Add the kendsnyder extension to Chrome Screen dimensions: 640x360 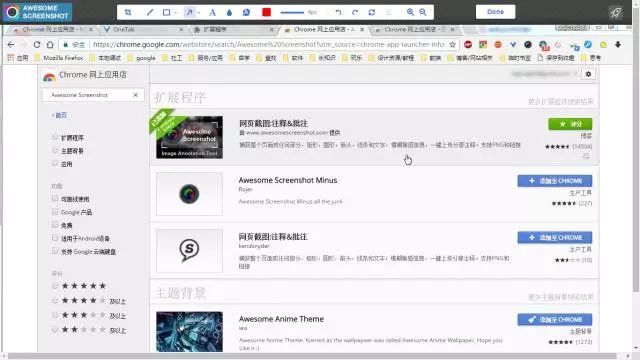[555, 238]
